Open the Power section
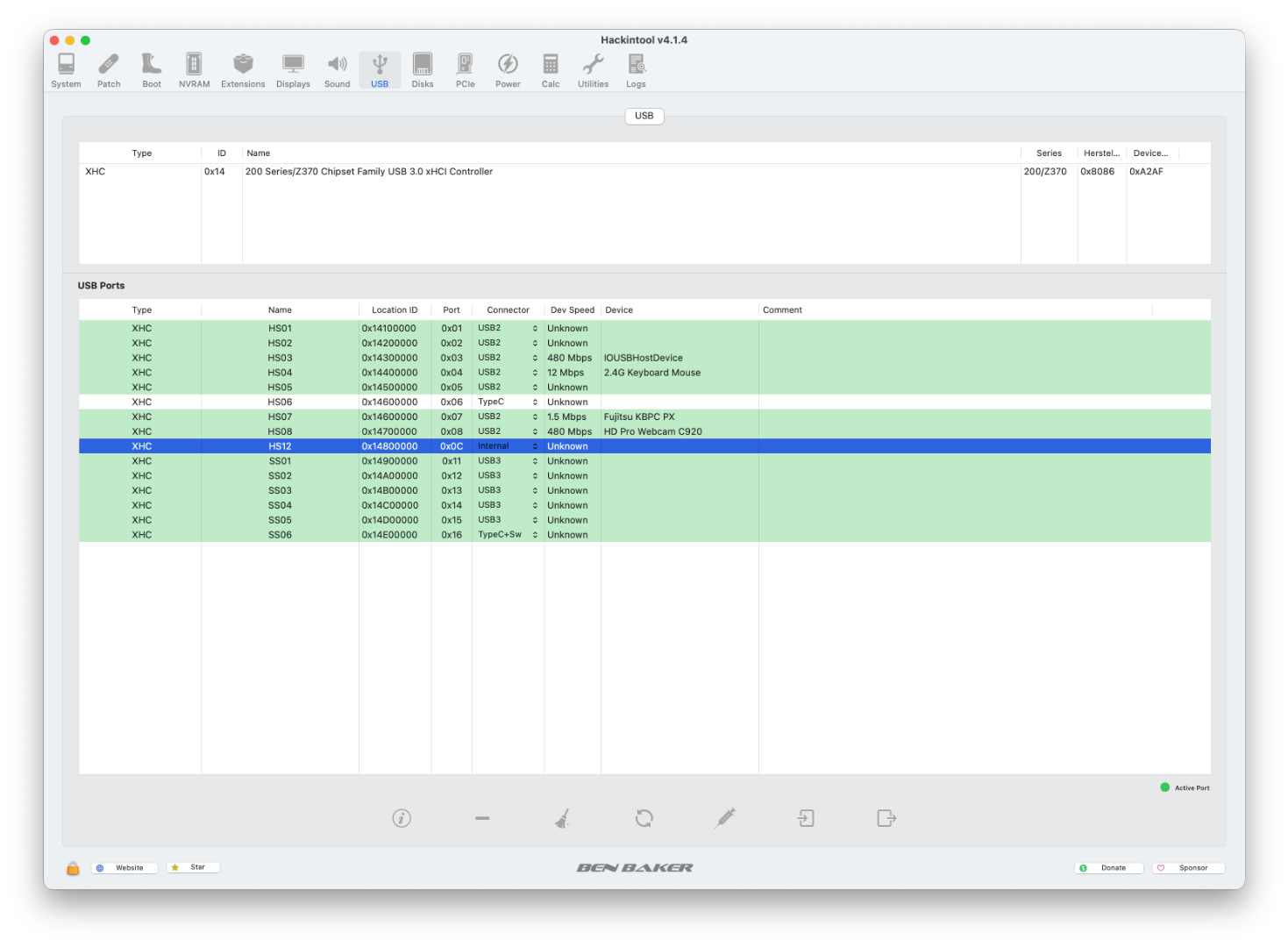This screenshot has height=947, width=1288. click(508, 70)
